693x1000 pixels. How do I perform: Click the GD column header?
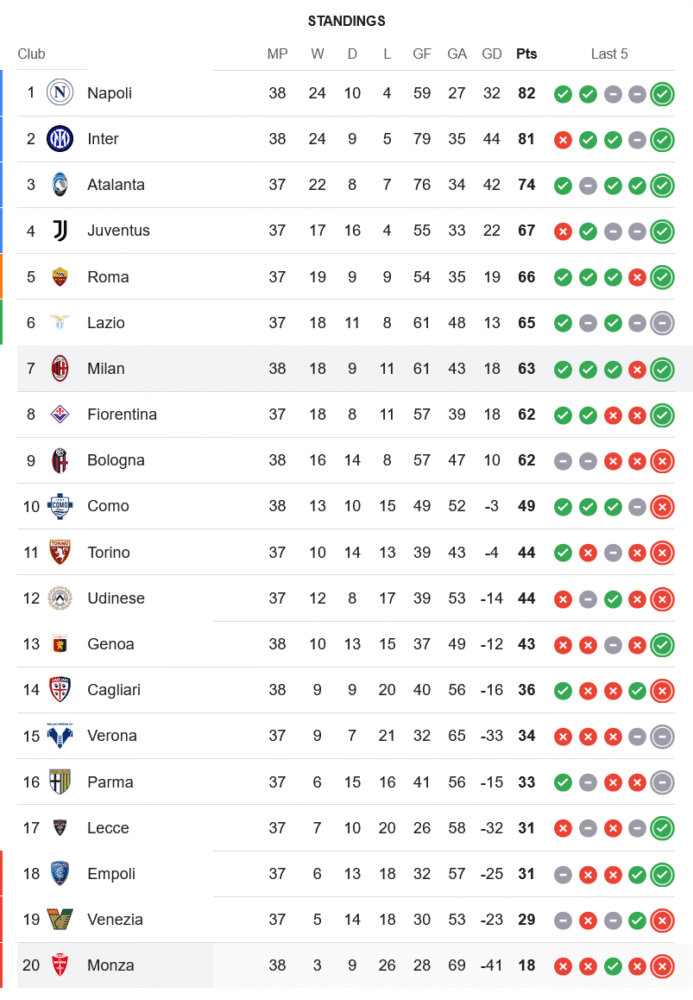pyautogui.click(x=492, y=54)
